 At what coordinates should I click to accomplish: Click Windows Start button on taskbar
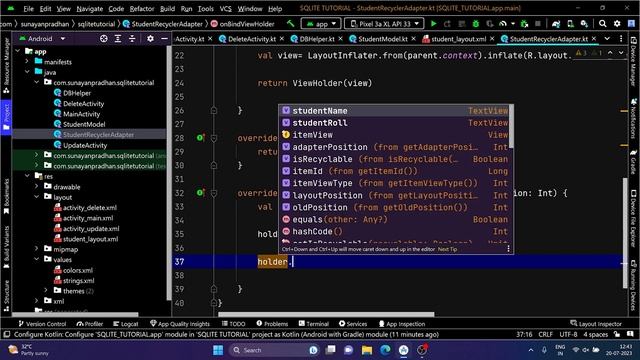point(218,350)
